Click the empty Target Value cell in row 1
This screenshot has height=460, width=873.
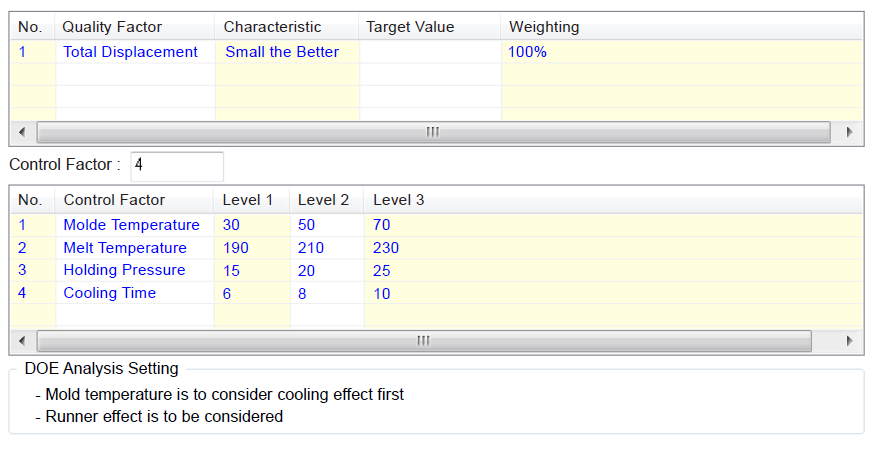point(429,52)
